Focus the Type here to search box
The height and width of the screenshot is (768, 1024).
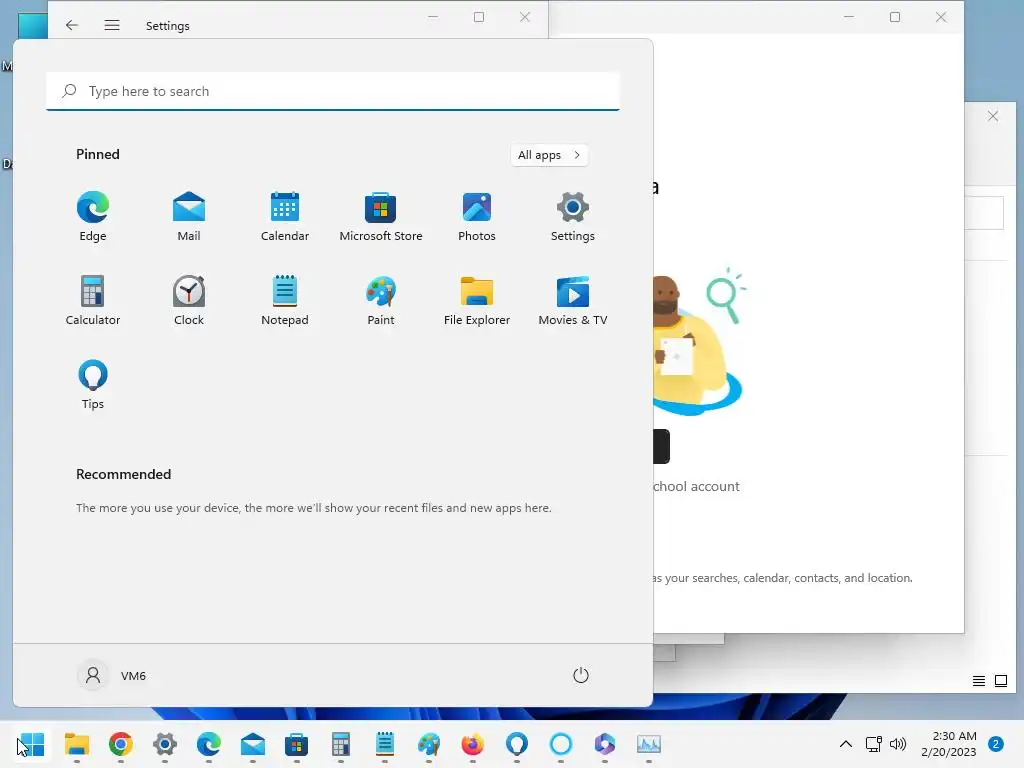tap(333, 91)
